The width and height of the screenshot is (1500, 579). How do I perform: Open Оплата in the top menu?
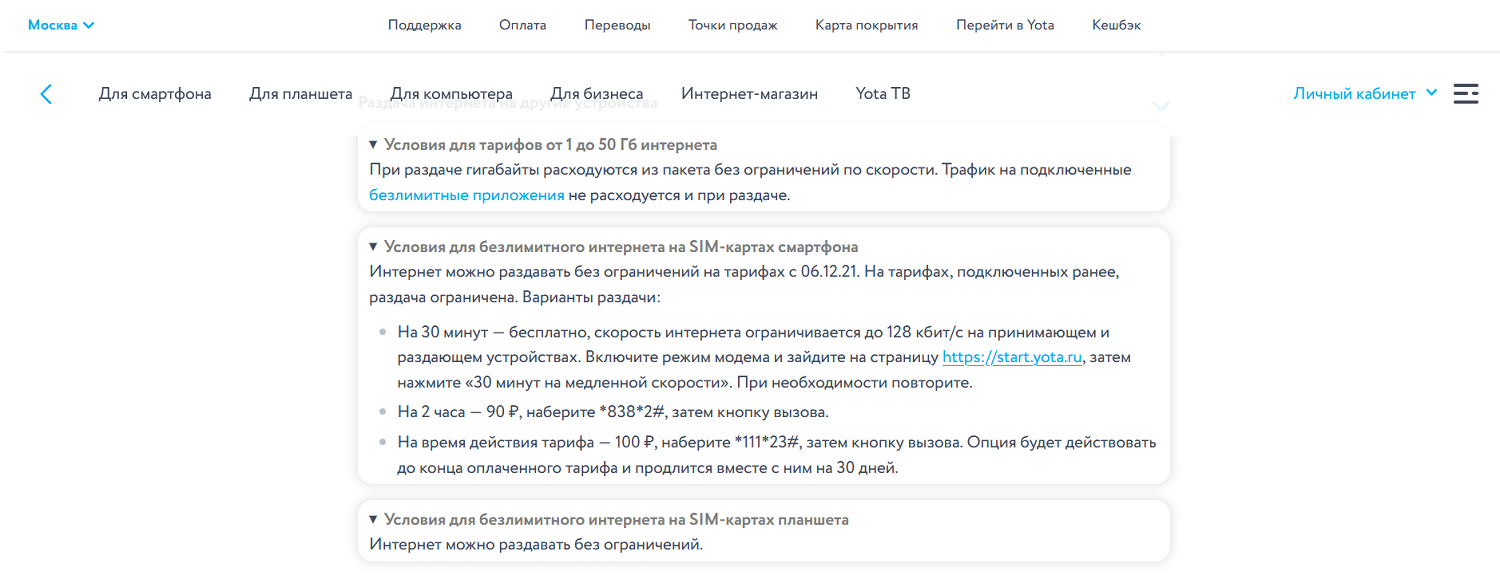click(x=523, y=25)
